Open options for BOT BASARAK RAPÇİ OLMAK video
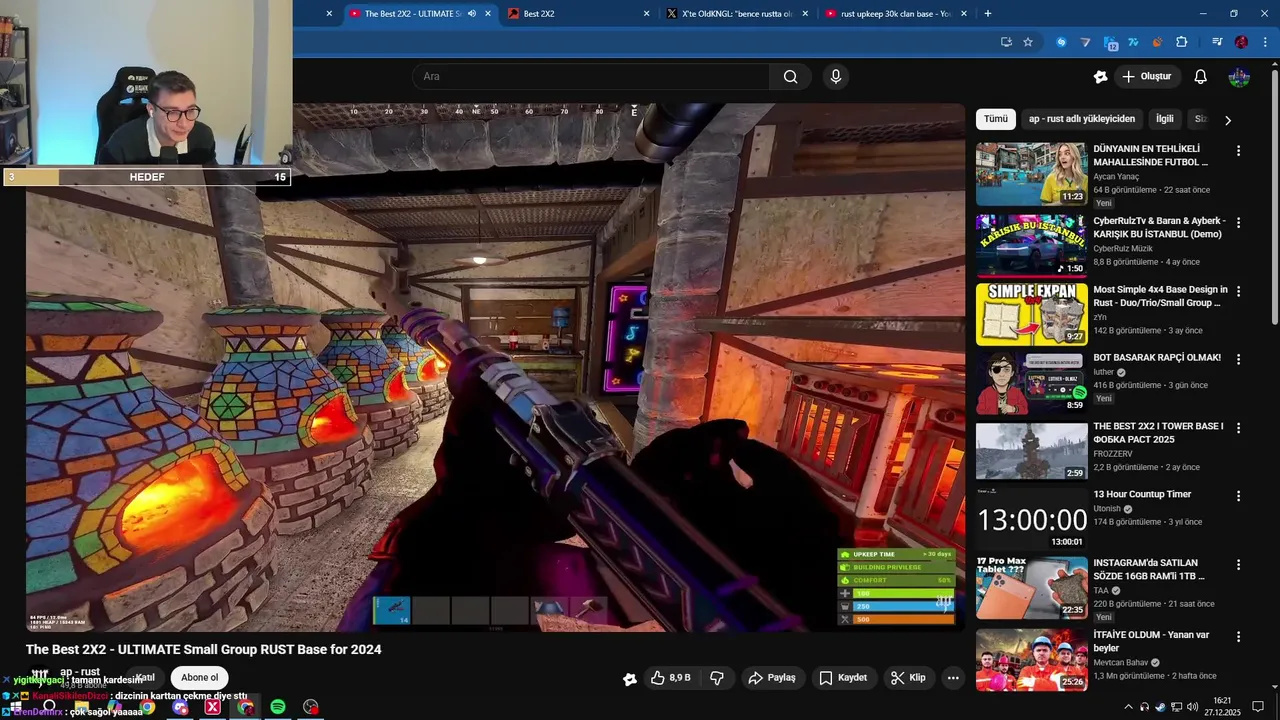 [1238, 359]
